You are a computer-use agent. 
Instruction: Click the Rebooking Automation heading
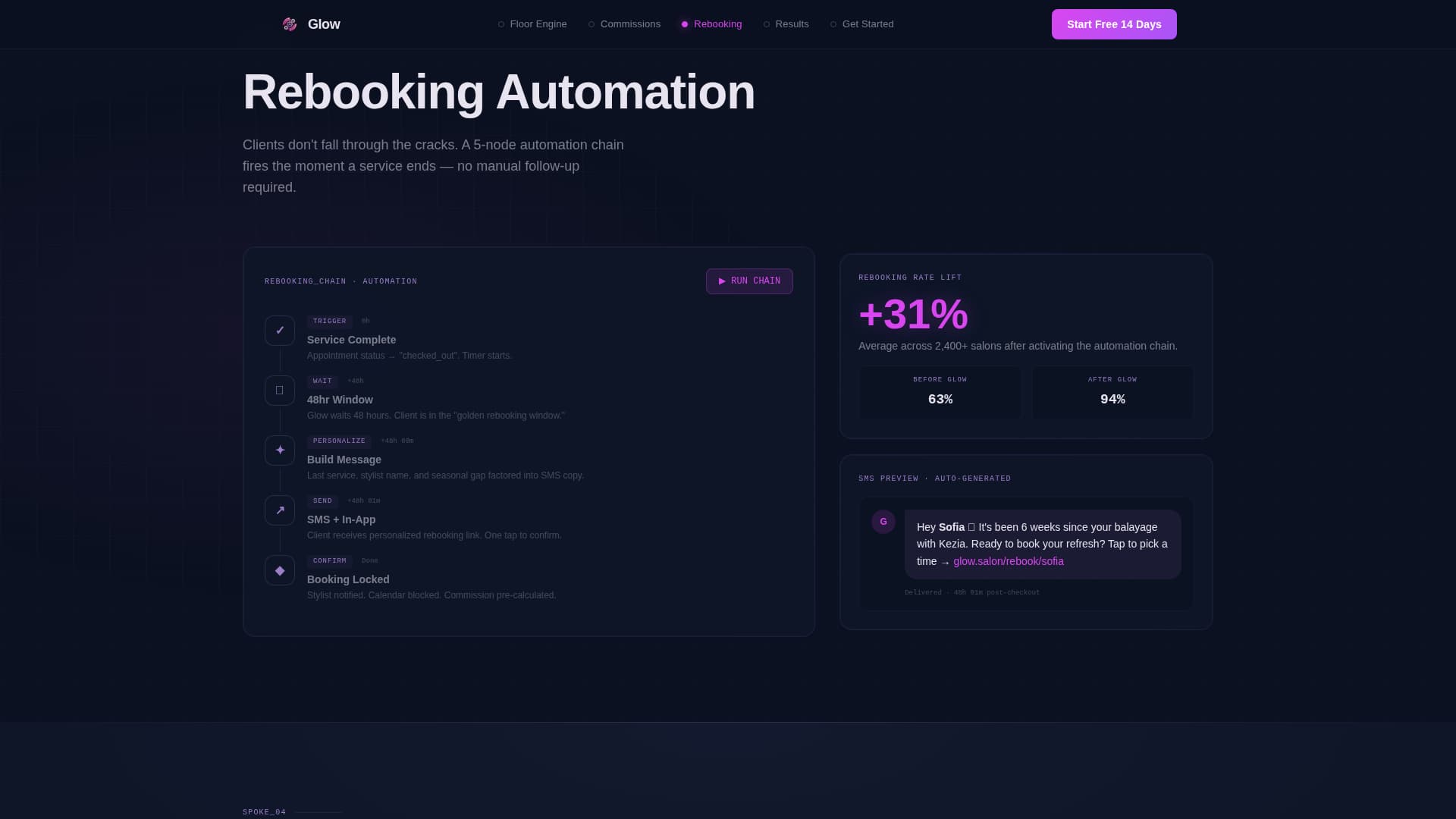499,92
